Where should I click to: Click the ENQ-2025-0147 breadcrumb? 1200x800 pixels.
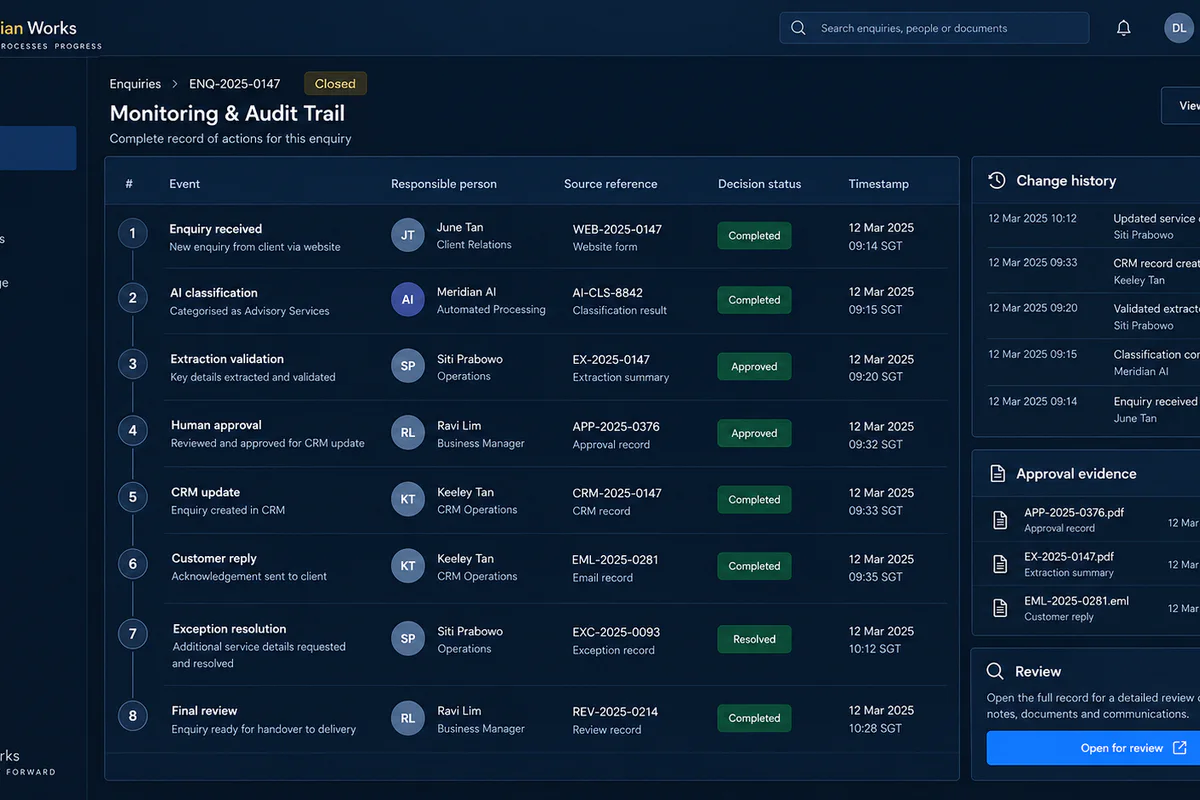click(234, 84)
